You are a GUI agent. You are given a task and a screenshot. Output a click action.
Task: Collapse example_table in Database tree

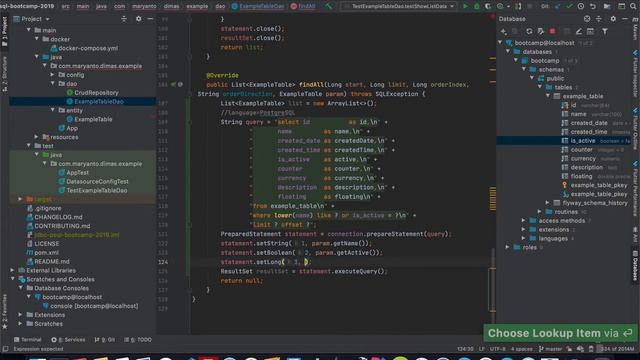tap(548, 96)
